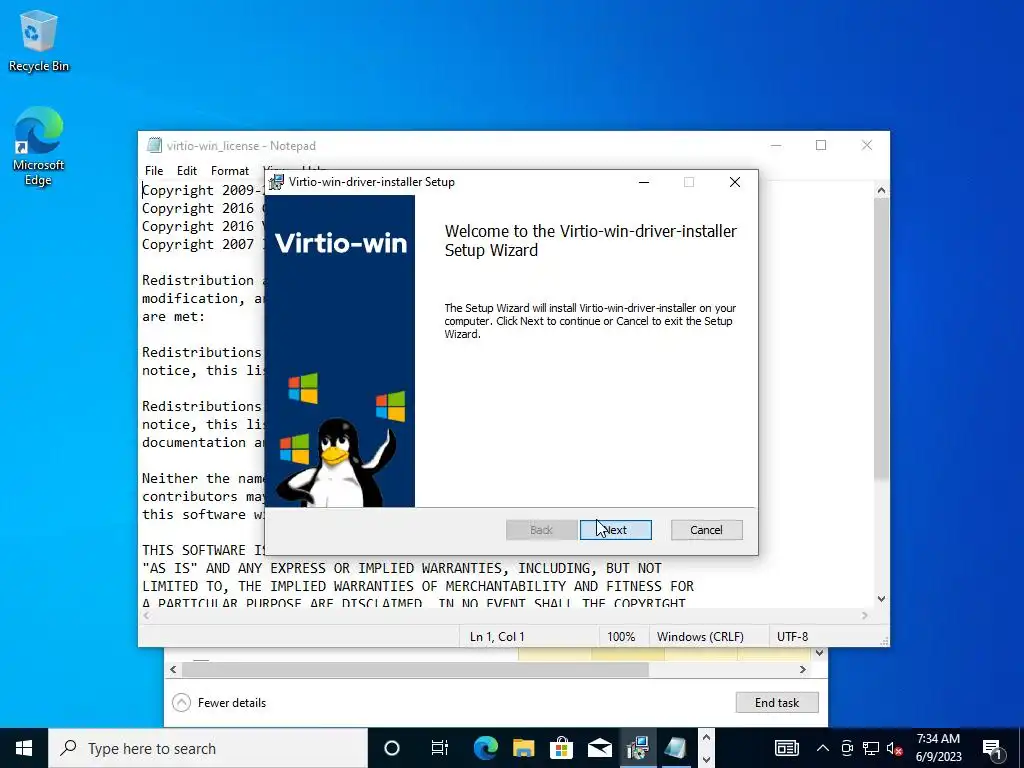Click the Task Manager scrollbar down arrow

pos(820,653)
